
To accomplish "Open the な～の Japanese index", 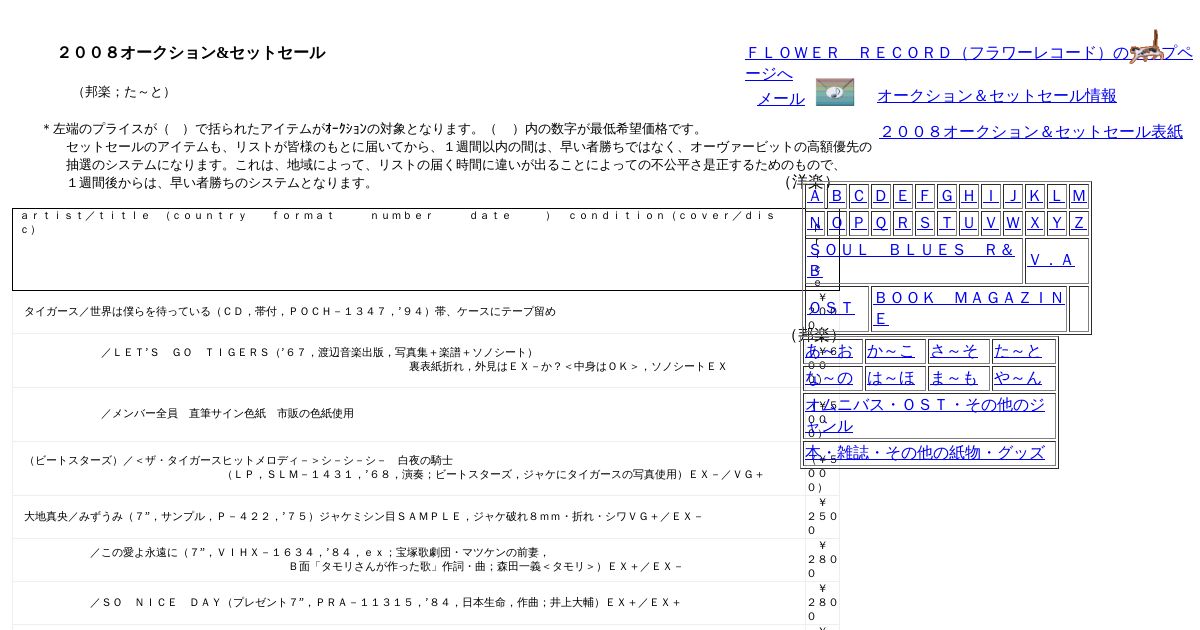I will click(x=830, y=378).
